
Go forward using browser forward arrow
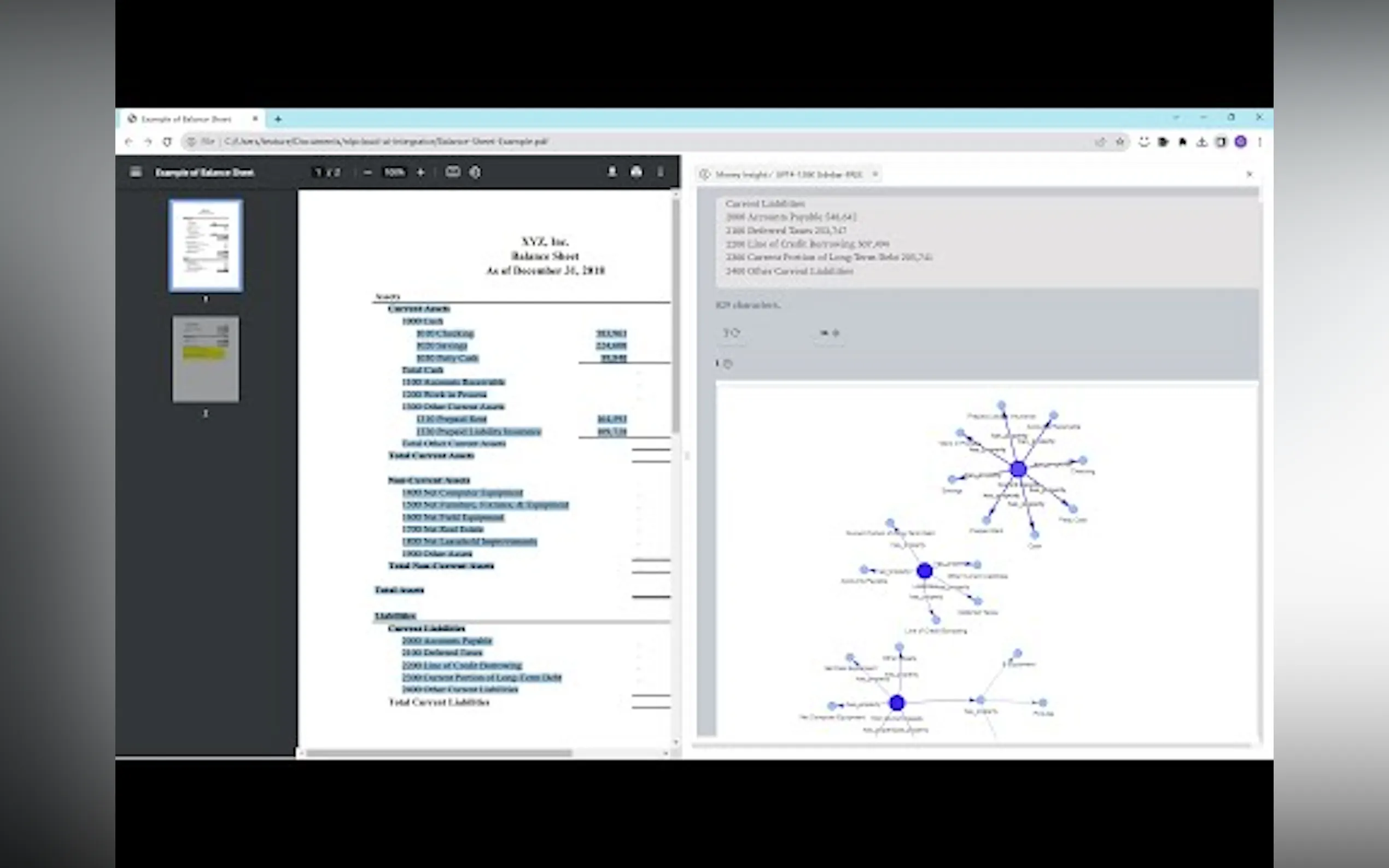tap(148, 142)
